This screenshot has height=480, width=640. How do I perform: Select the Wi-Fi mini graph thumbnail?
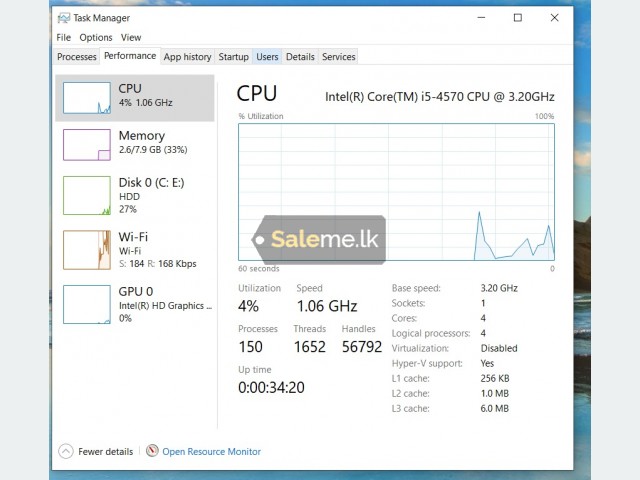(87, 250)
